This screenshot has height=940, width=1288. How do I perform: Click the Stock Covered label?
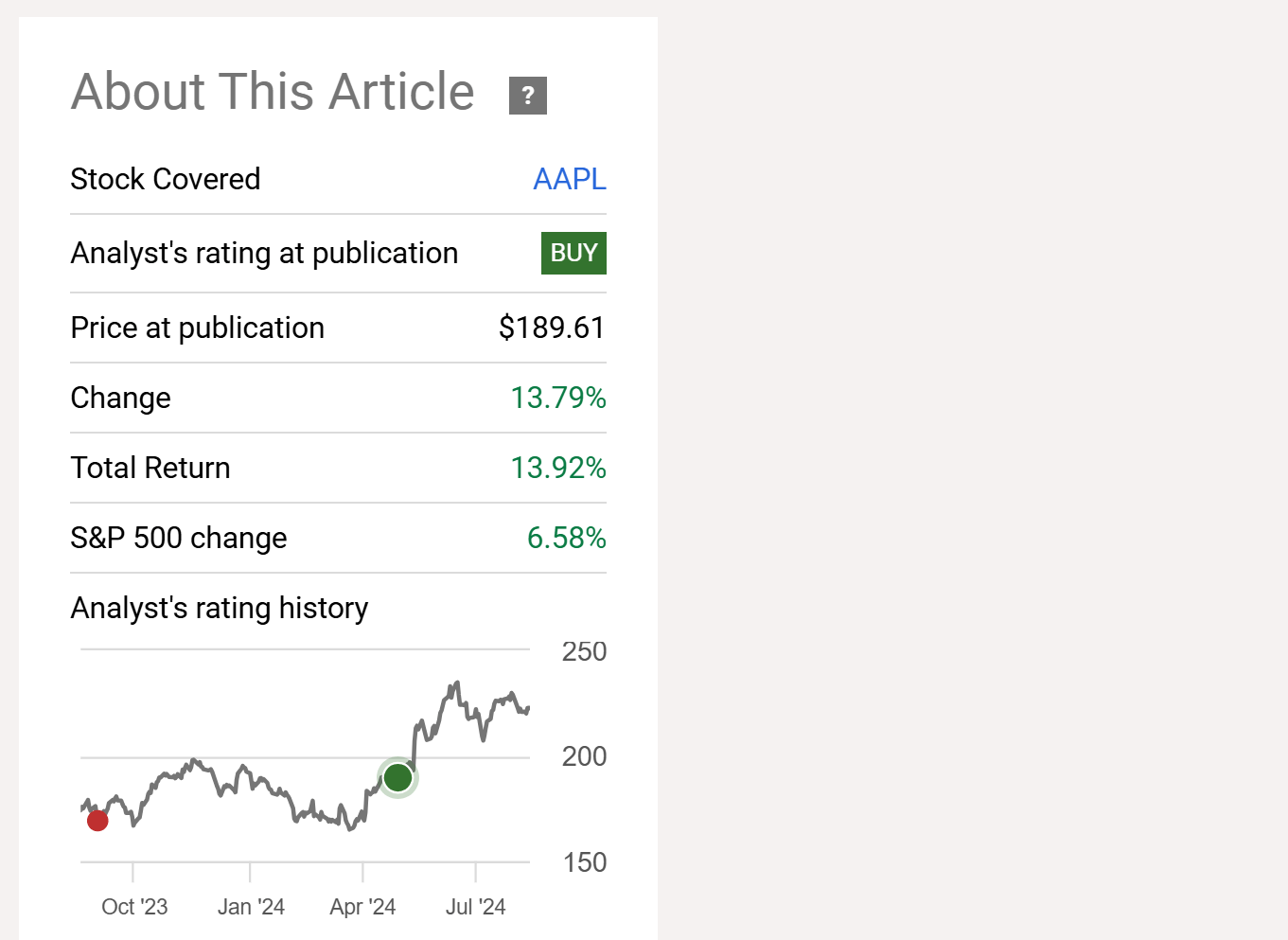coord(166,179)
